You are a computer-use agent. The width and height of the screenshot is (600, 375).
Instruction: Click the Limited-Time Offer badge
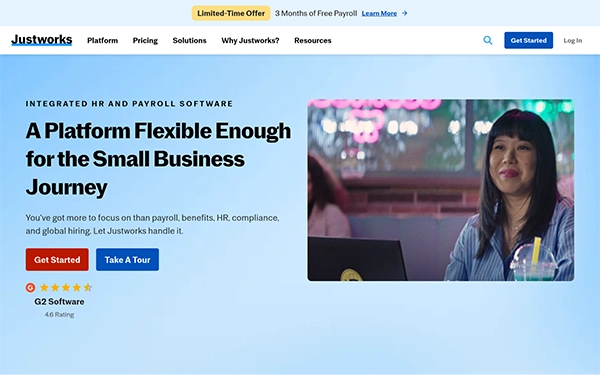coord(231,13)
